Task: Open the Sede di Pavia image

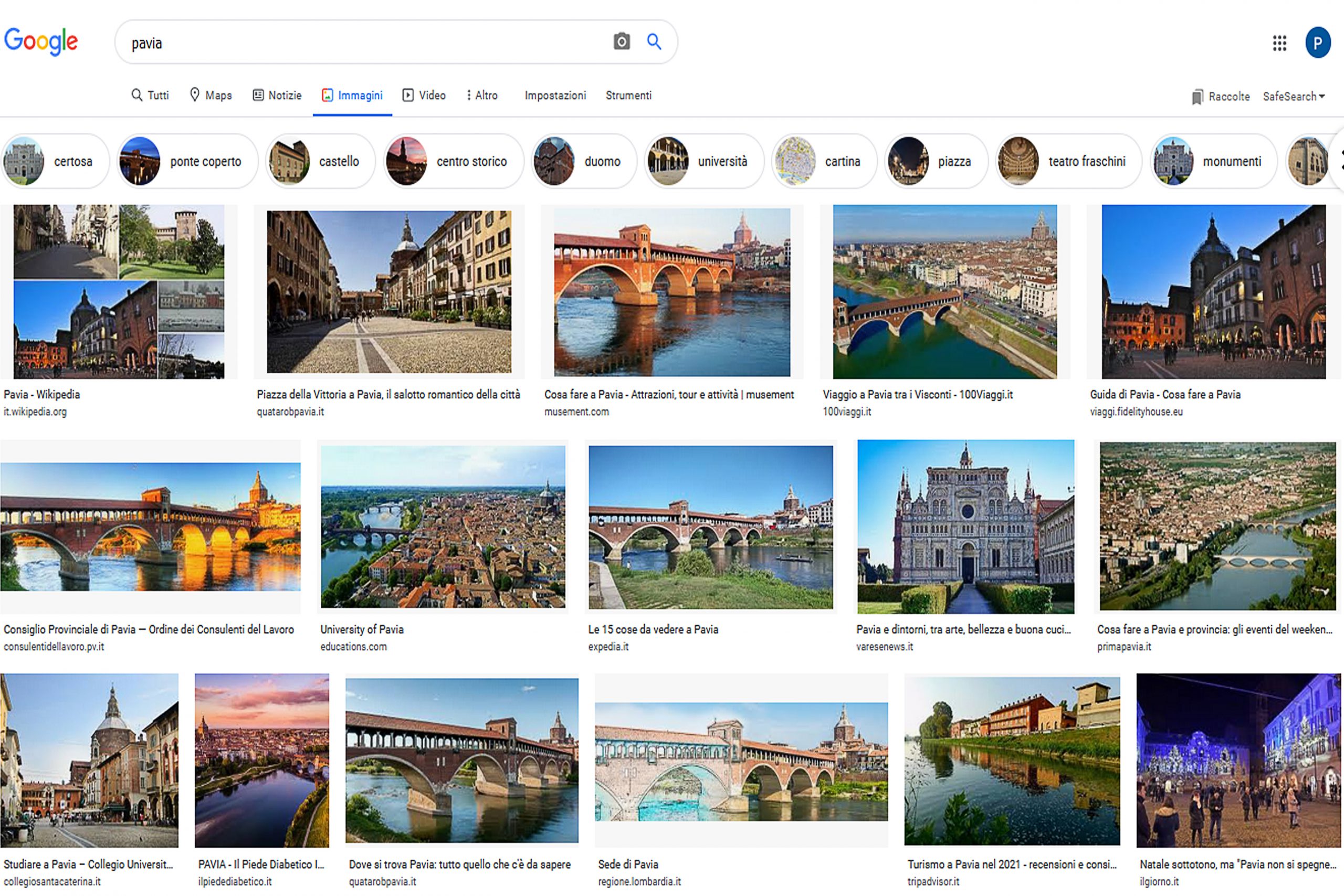Action: [x=741, y=762]
